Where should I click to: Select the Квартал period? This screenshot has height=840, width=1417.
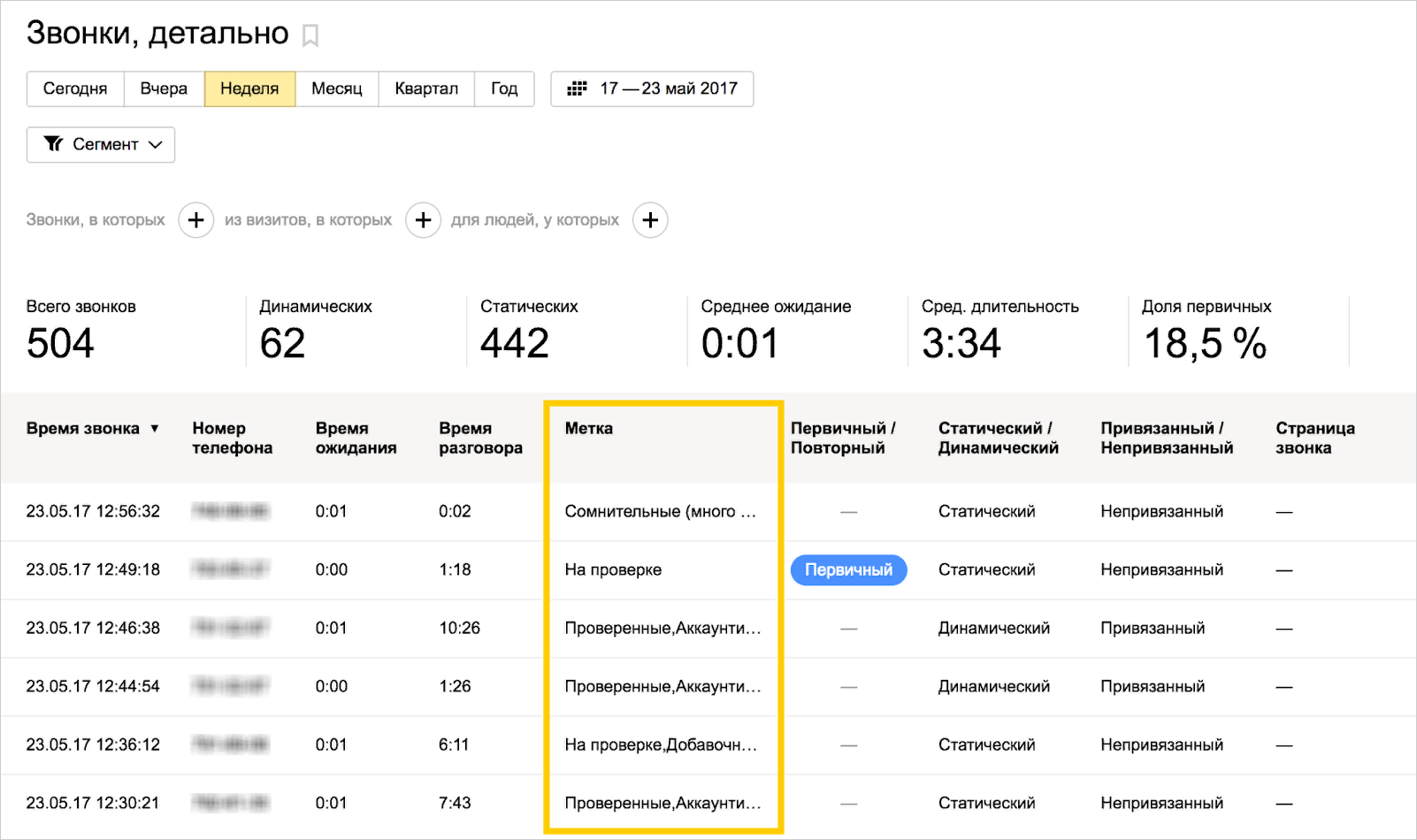click(426, 88)
